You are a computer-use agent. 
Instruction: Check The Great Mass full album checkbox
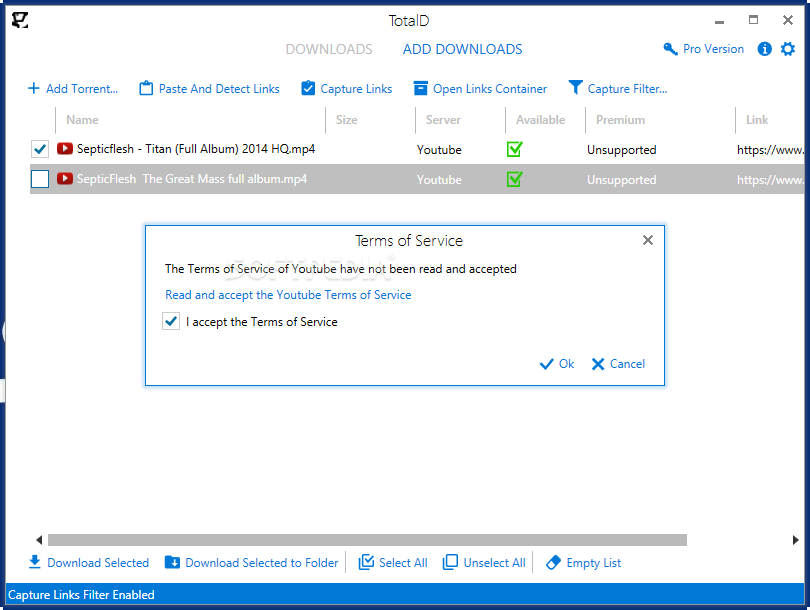pyautogui.click(x=40, y=179)
